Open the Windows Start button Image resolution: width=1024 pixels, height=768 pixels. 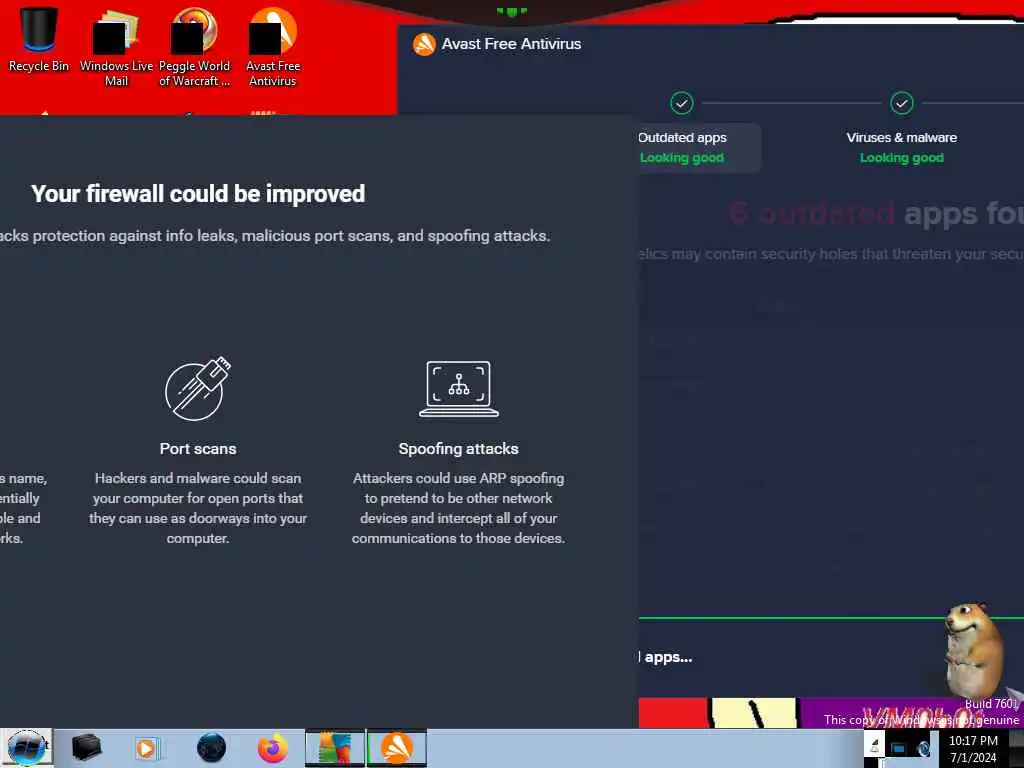click(x=26, y=748)
